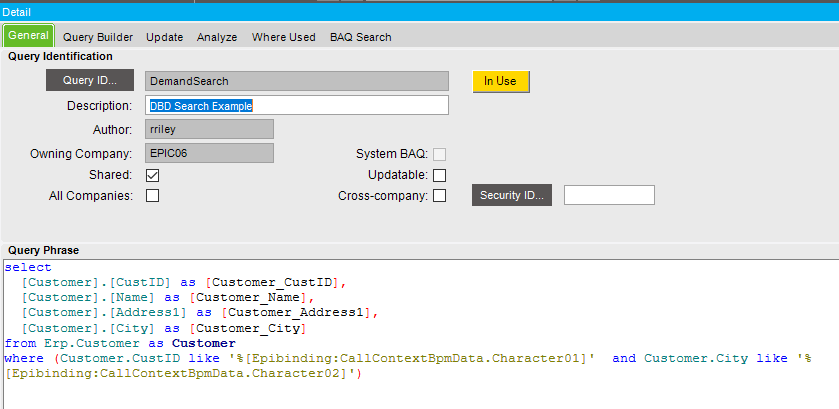Enable the All Companies checkbox
839x409 pixels.
tap(153, 196)
